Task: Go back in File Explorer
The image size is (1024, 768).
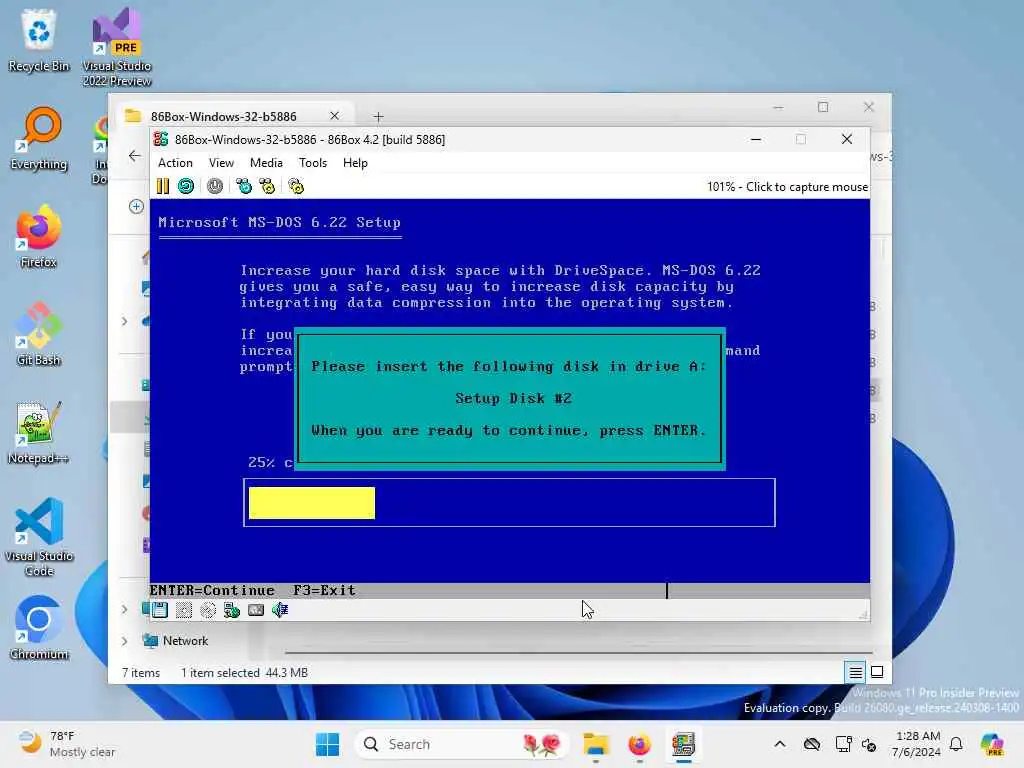Action: tap(135, 155)
